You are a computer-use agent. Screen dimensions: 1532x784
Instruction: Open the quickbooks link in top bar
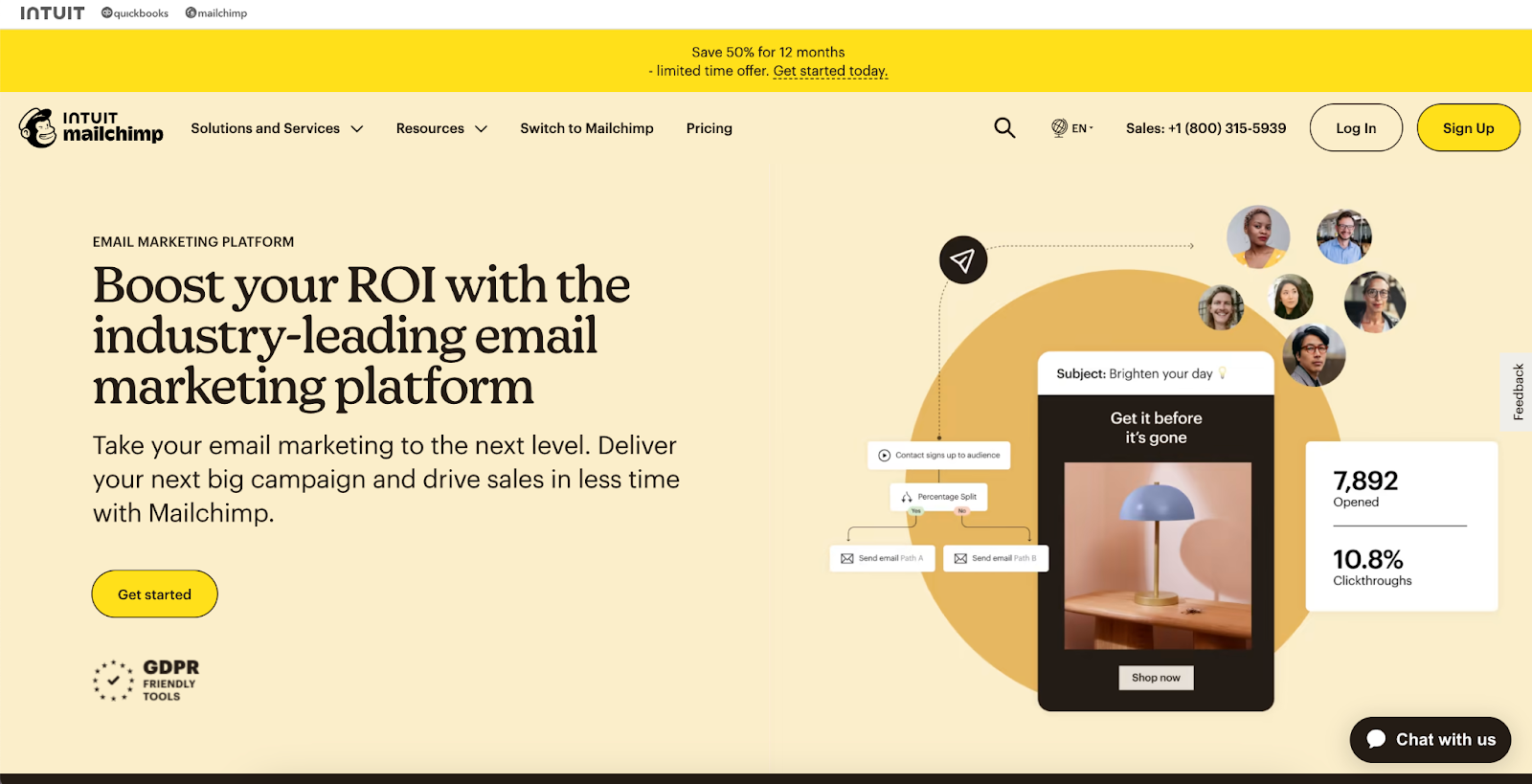(135, 13)
